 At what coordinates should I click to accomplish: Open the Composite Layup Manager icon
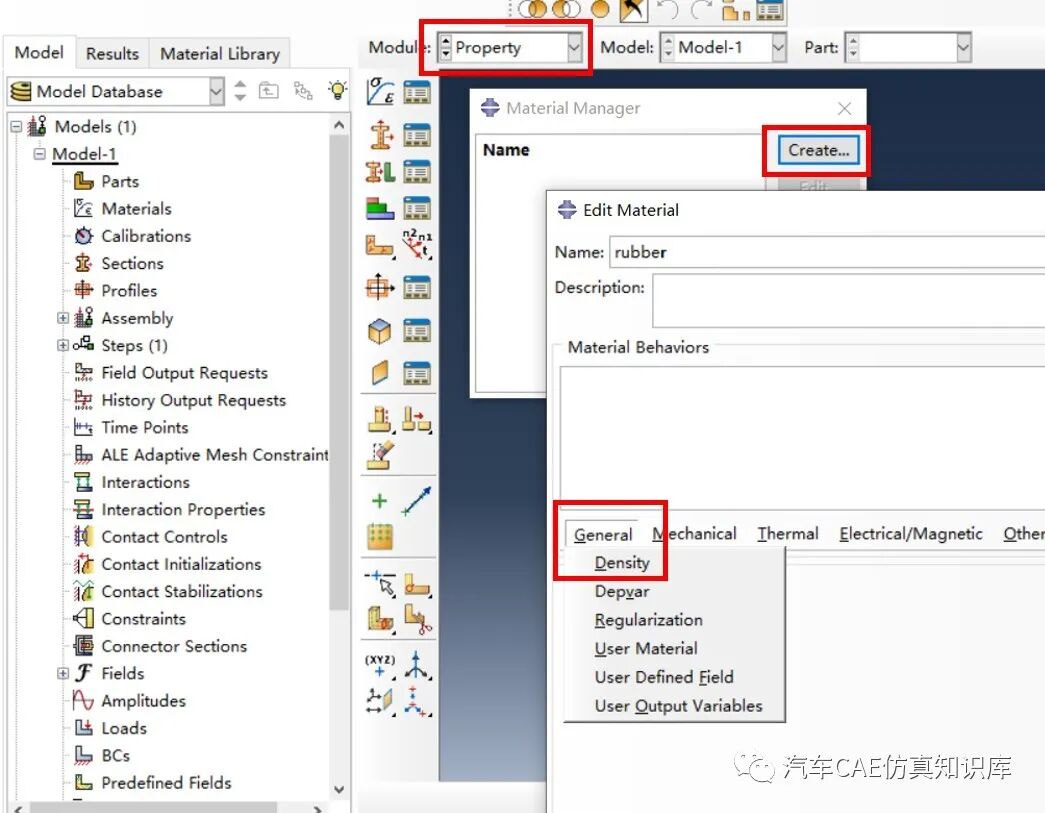417,208
